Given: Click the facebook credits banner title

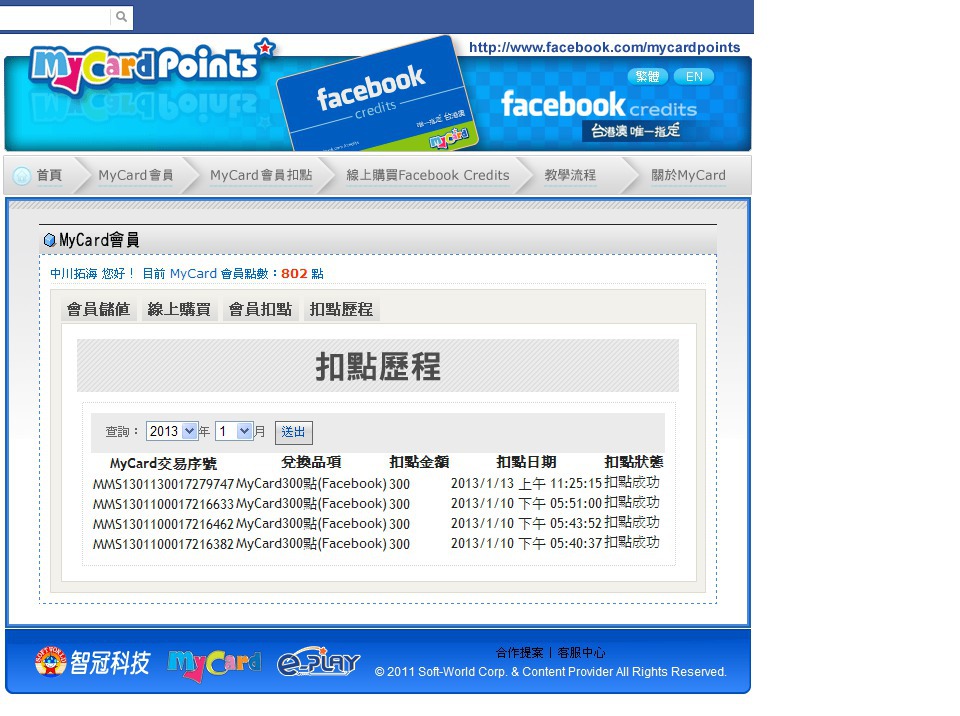Looking at the screenshot, I should coord(599,105).
